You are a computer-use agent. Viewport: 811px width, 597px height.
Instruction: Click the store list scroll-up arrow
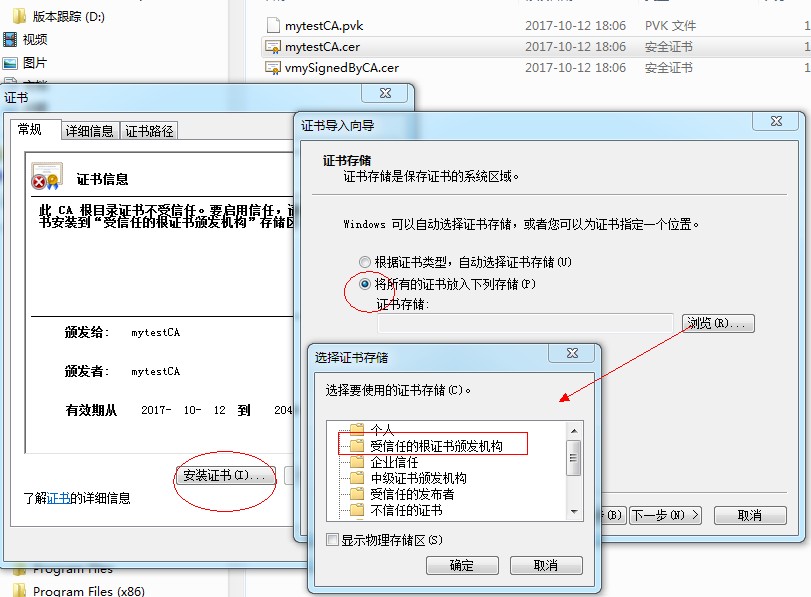(574, 431)
